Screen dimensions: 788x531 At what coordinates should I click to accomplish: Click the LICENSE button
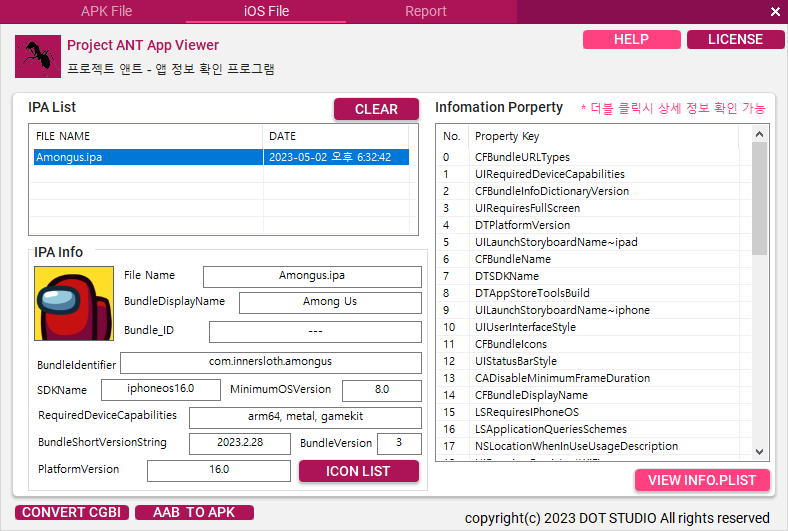coord(735,39)
